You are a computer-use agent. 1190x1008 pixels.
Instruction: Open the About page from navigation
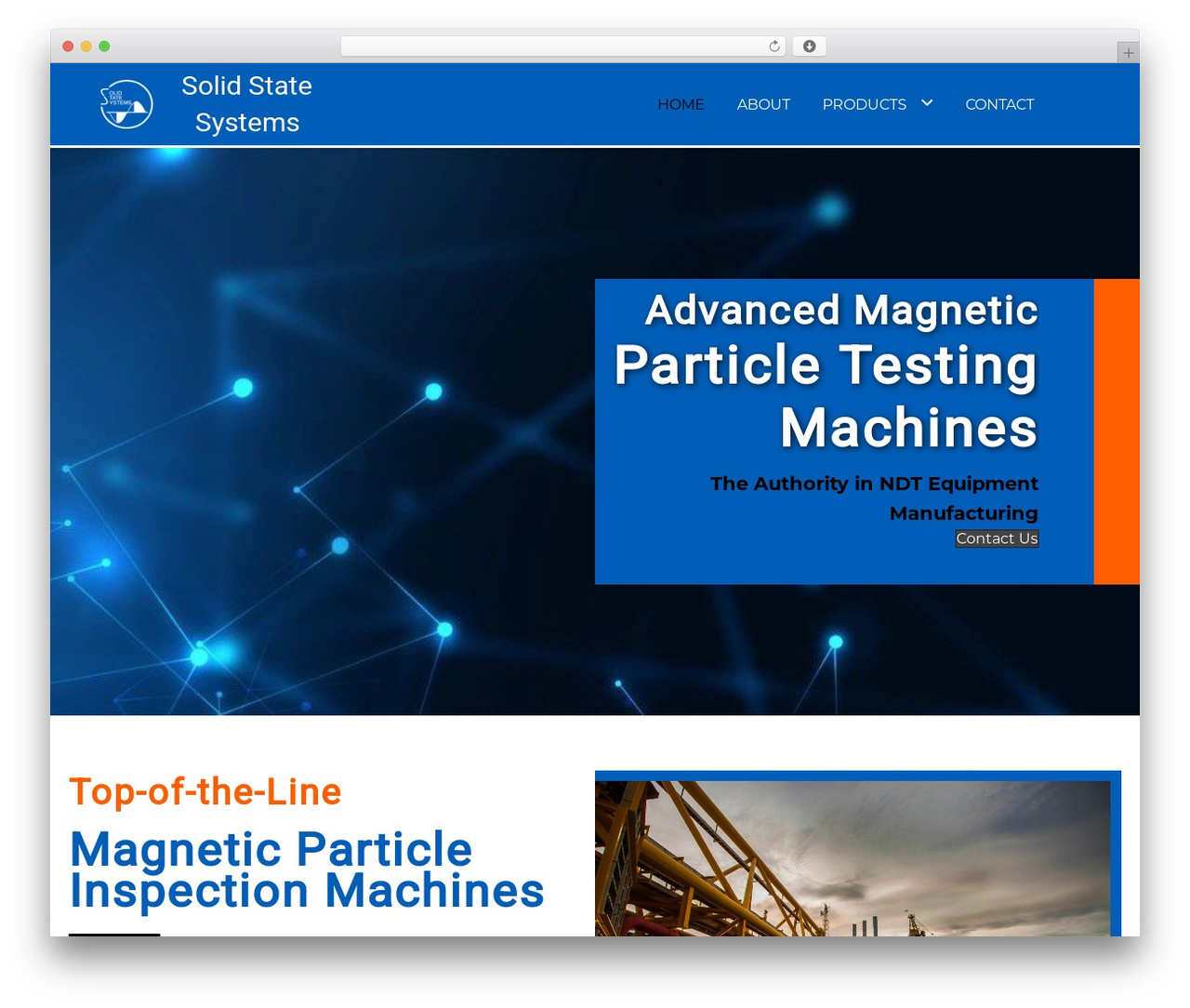[x=763, y=104]
